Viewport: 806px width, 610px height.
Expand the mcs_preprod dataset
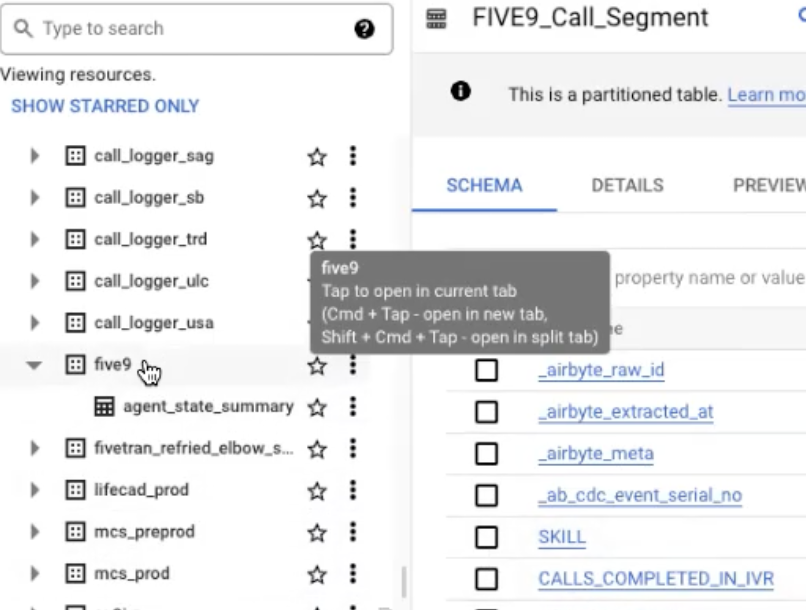(34, 532)
